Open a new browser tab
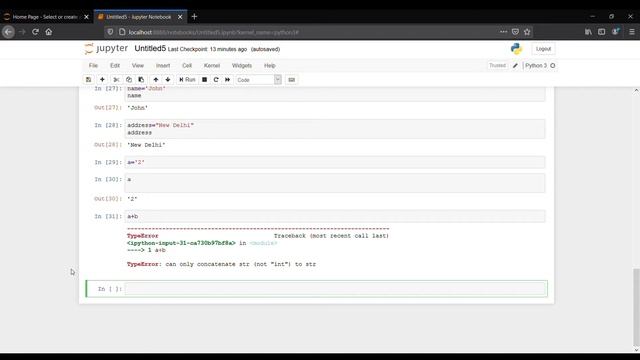Viewport: 640px width, 360px height. [x=194, y=17]
